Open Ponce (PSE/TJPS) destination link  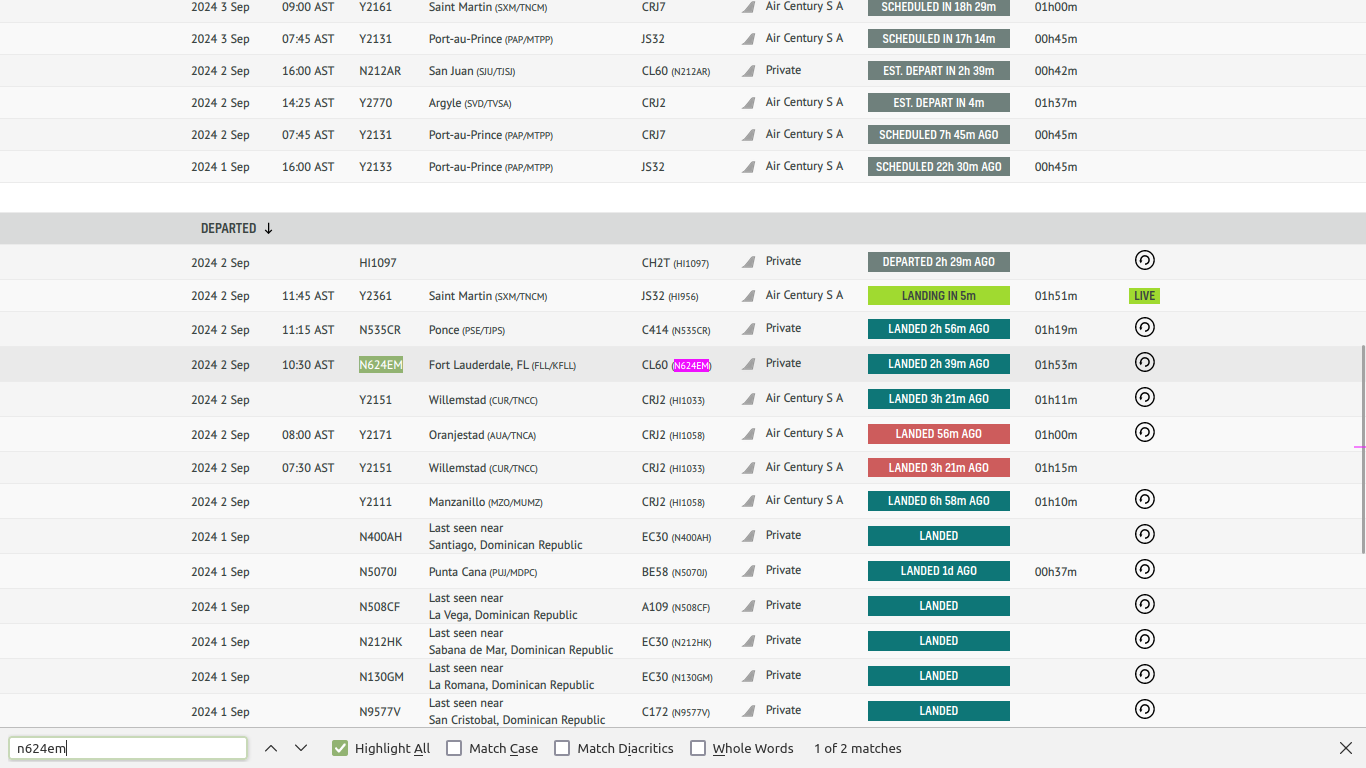pos(469,330)
